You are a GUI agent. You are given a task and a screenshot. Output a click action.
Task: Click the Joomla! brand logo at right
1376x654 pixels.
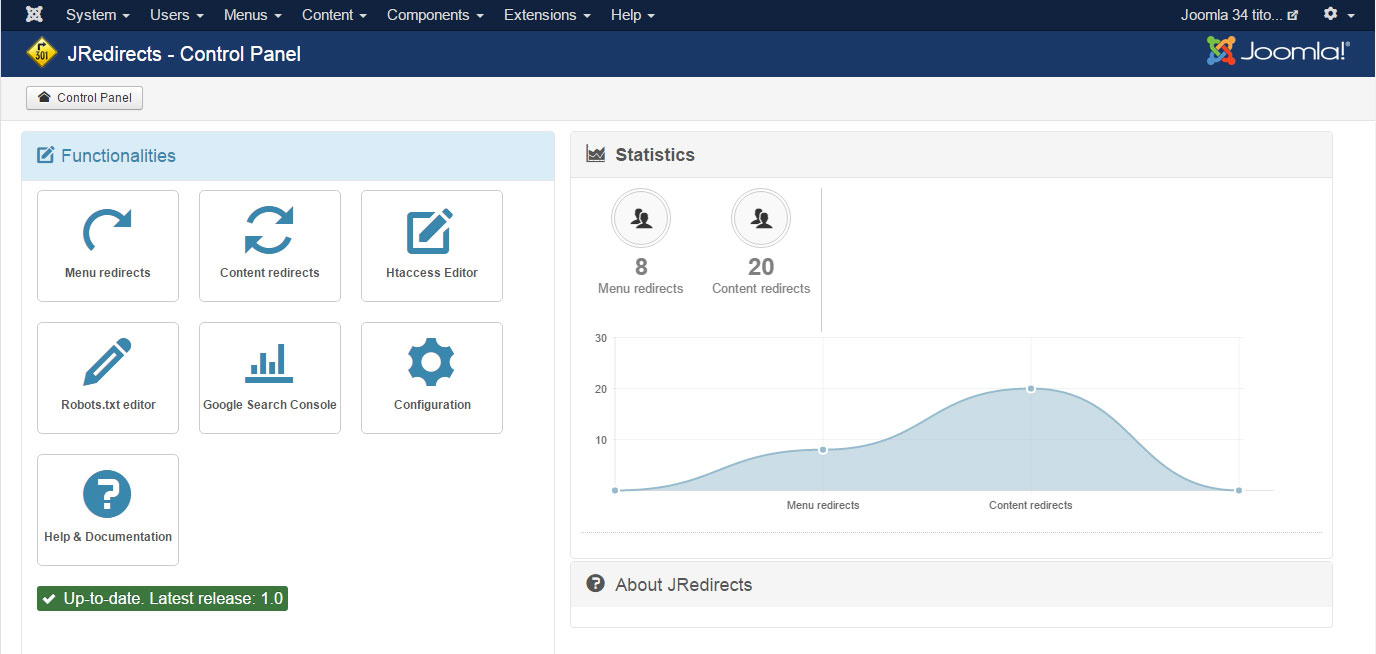click(x=1278, y=52)
